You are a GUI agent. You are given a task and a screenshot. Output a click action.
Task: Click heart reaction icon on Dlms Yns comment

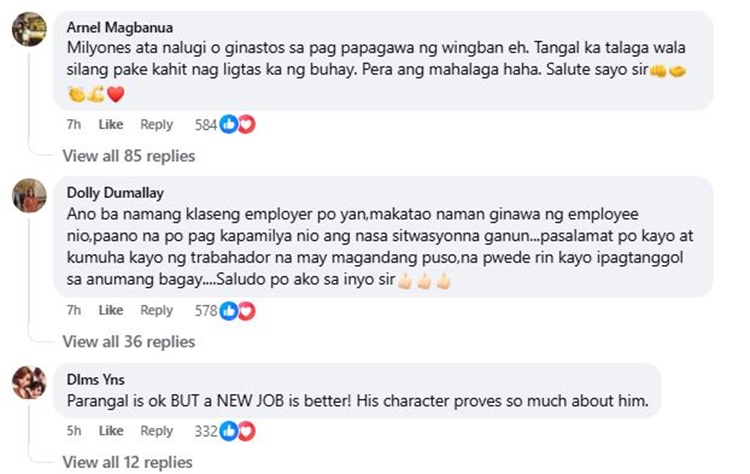(x=247, y=431)
